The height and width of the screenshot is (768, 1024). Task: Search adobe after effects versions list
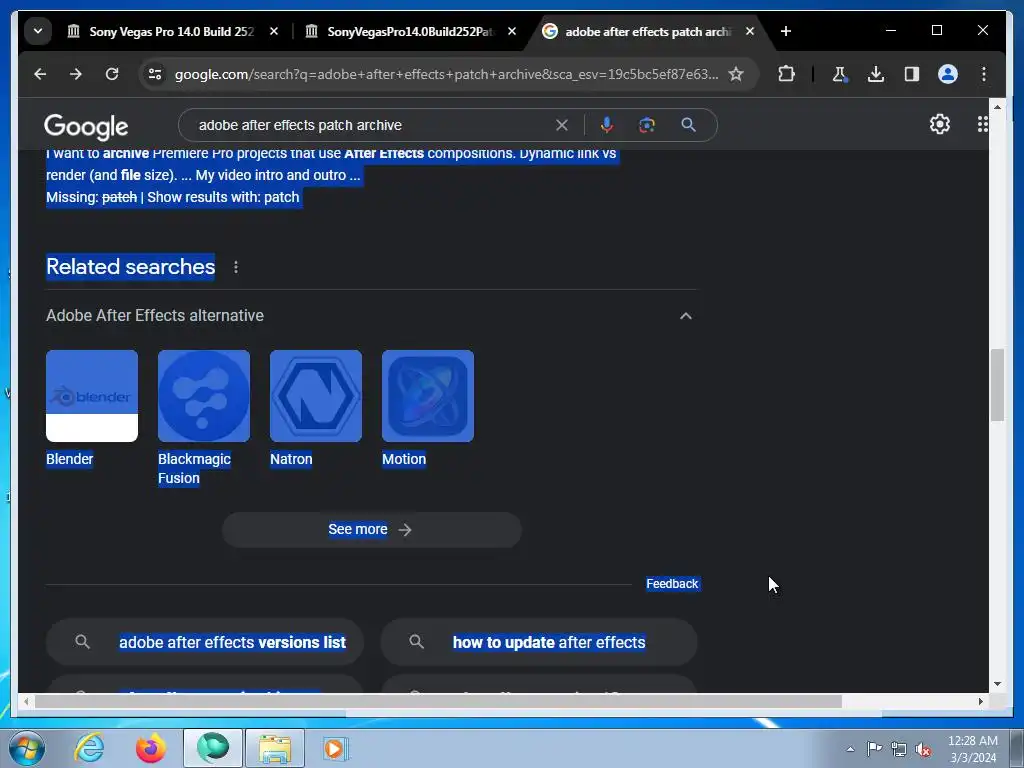[x=204, y=643]
